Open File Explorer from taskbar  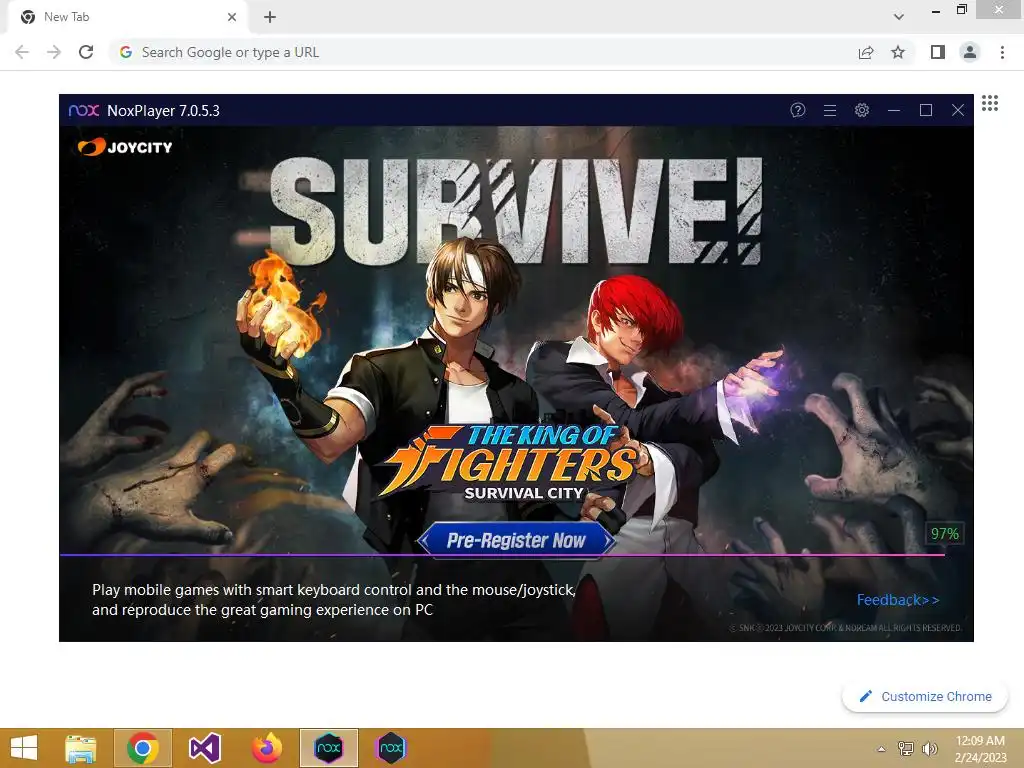point(81,748)
